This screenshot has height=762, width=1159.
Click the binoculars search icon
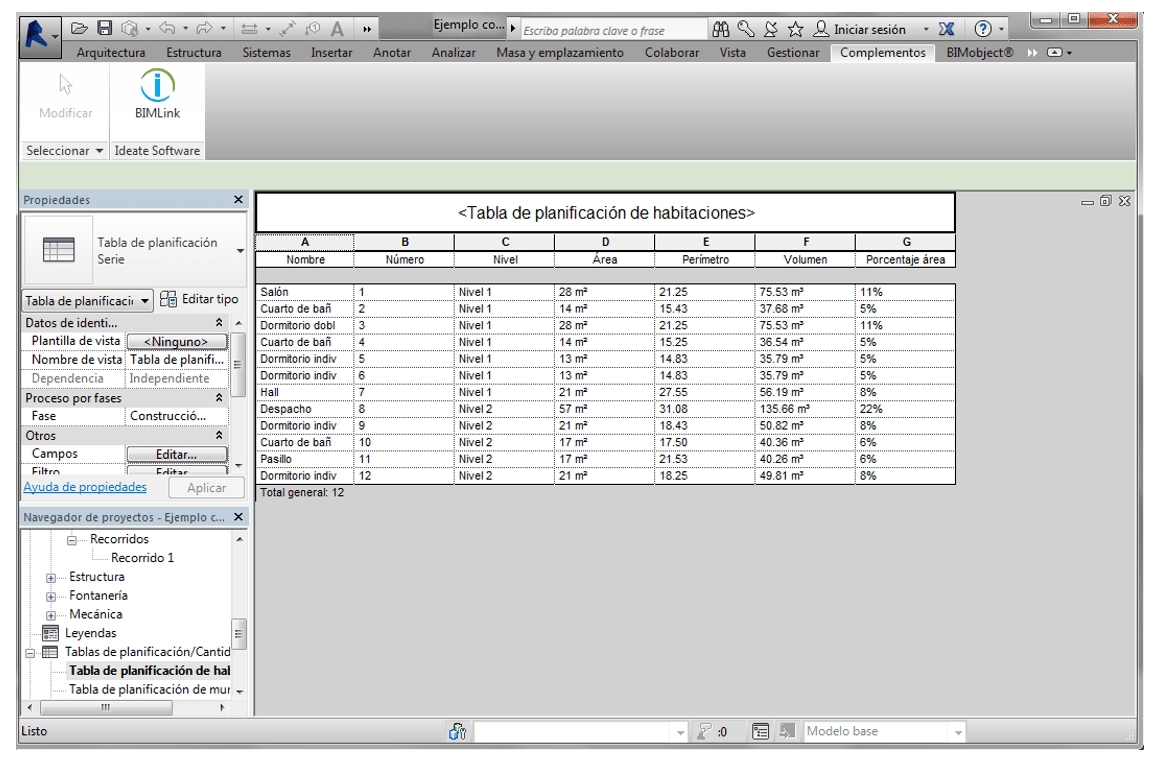pyautogui.click(x=721, y=30)
